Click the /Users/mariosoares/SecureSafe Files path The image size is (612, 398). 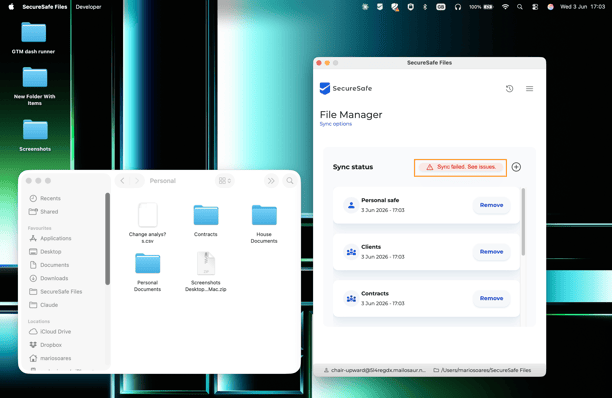486,370
